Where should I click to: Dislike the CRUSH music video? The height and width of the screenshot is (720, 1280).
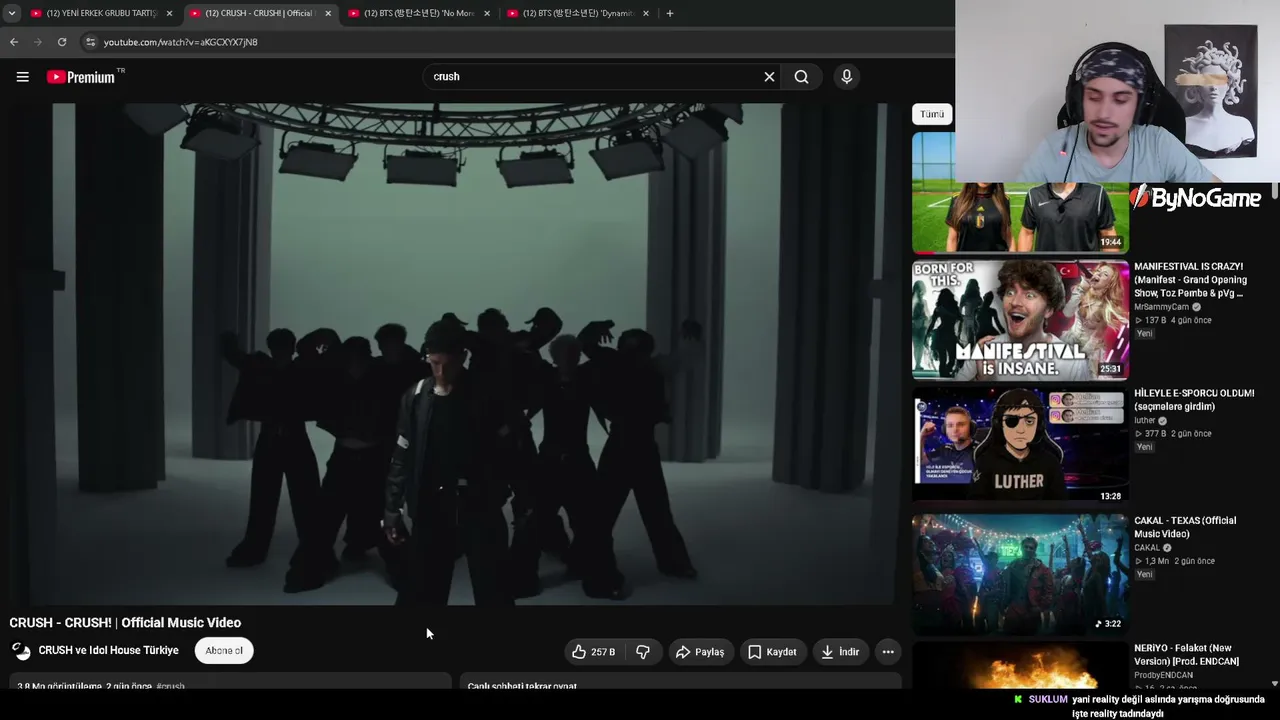pyautogui.click(x=643, y=652)
